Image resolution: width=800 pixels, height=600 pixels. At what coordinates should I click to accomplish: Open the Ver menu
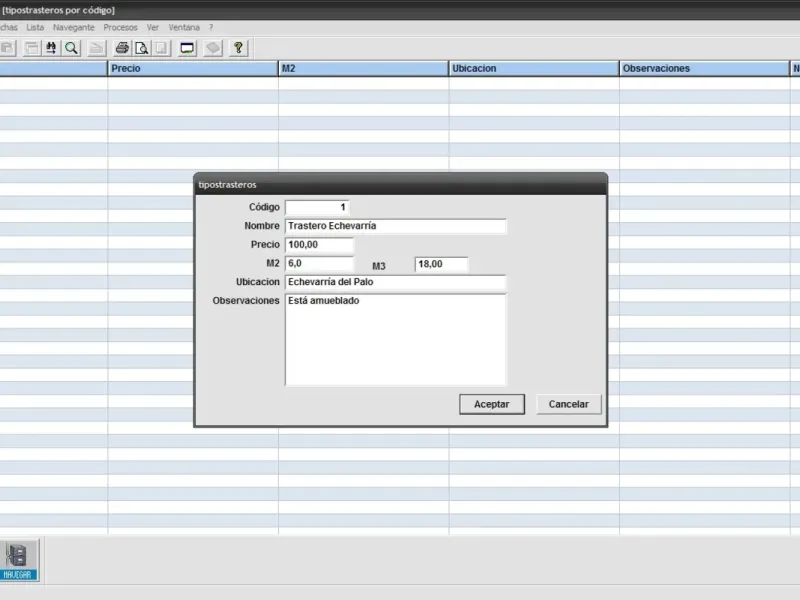(x=153, y=28)
